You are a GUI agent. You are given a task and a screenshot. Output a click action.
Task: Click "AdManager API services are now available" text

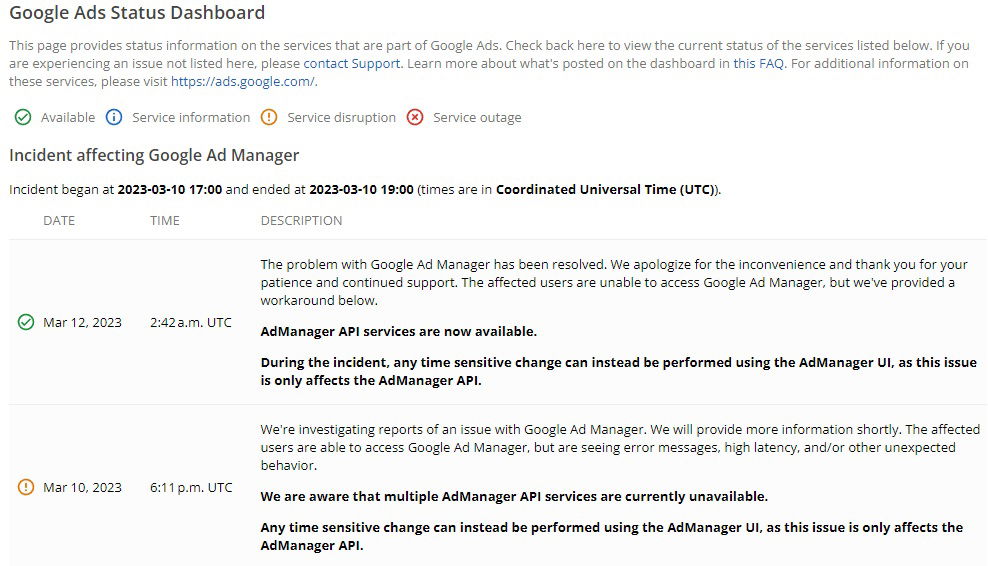398,331
